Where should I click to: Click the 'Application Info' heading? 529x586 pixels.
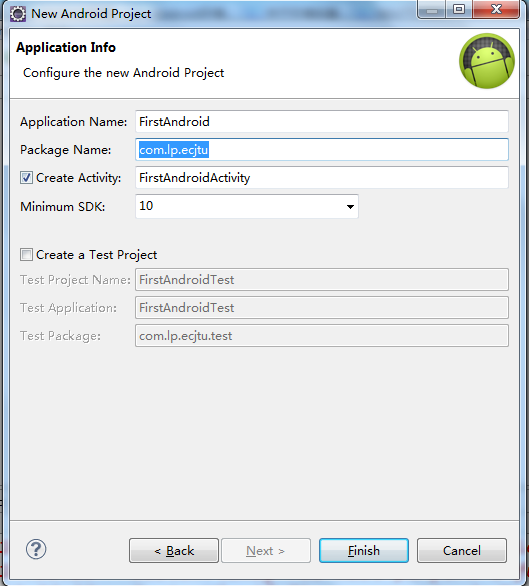pos(66,47)
